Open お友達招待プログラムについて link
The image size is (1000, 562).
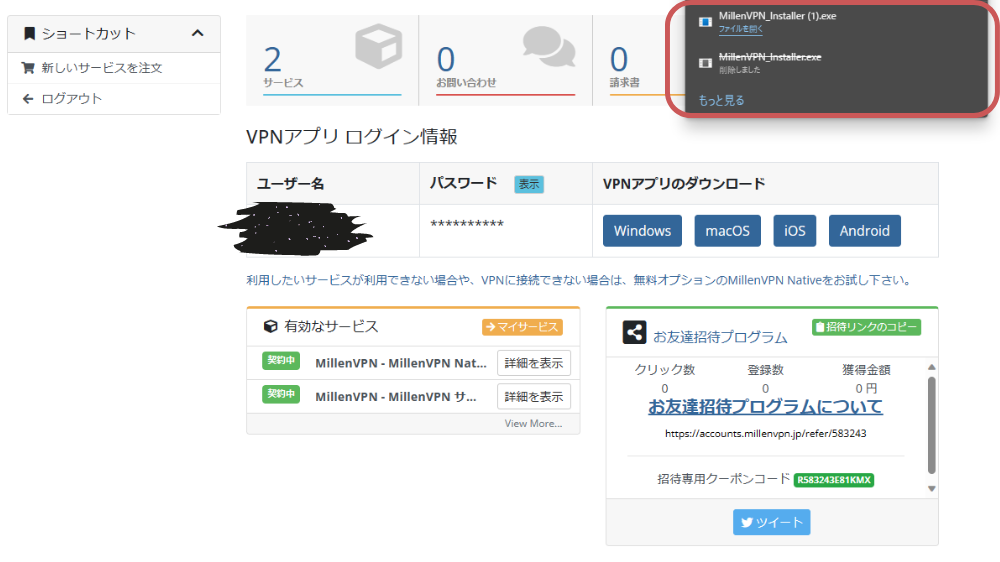(765, 407)
